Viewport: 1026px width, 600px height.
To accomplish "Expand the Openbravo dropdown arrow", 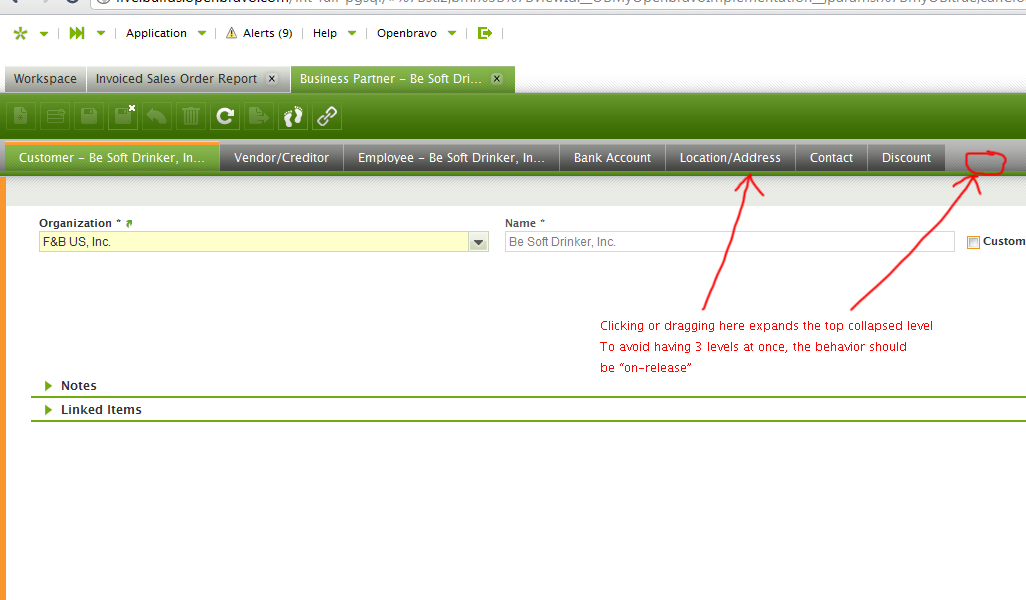I will click(x=451, y=33).
